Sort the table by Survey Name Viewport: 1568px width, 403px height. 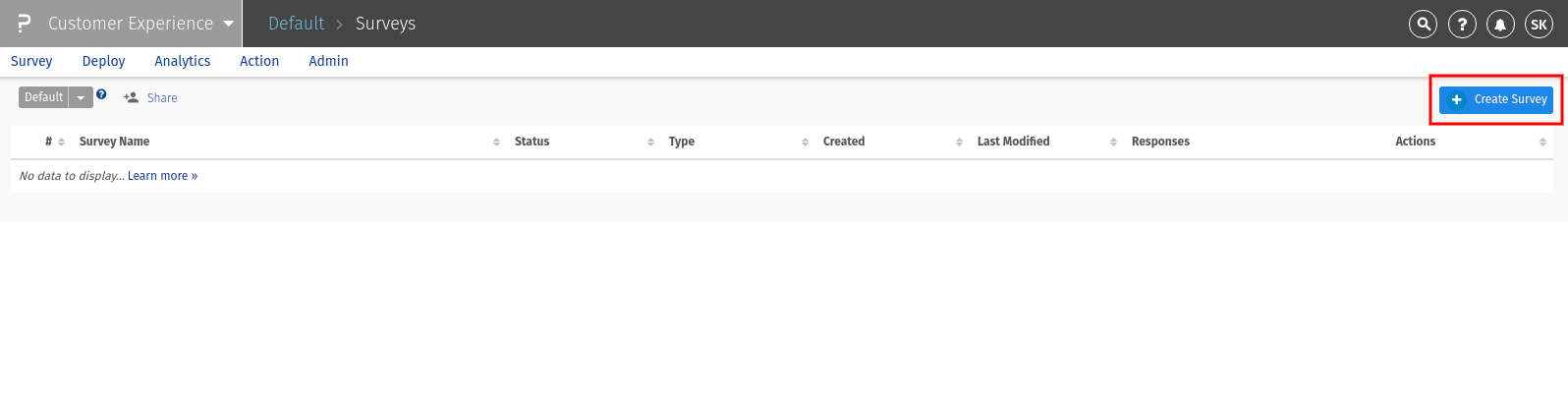click(x=114, y=142)
